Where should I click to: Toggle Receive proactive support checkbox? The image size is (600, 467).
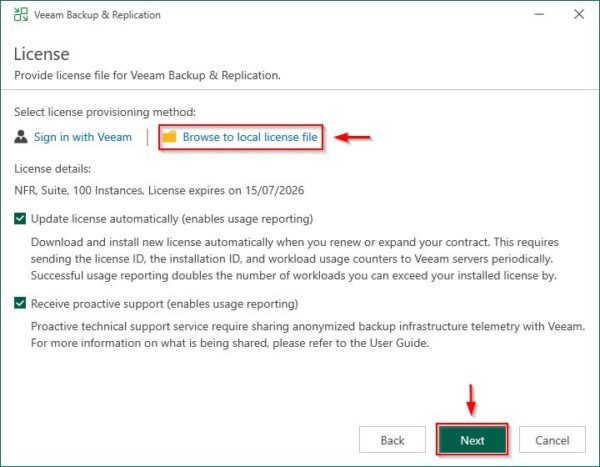20,303
